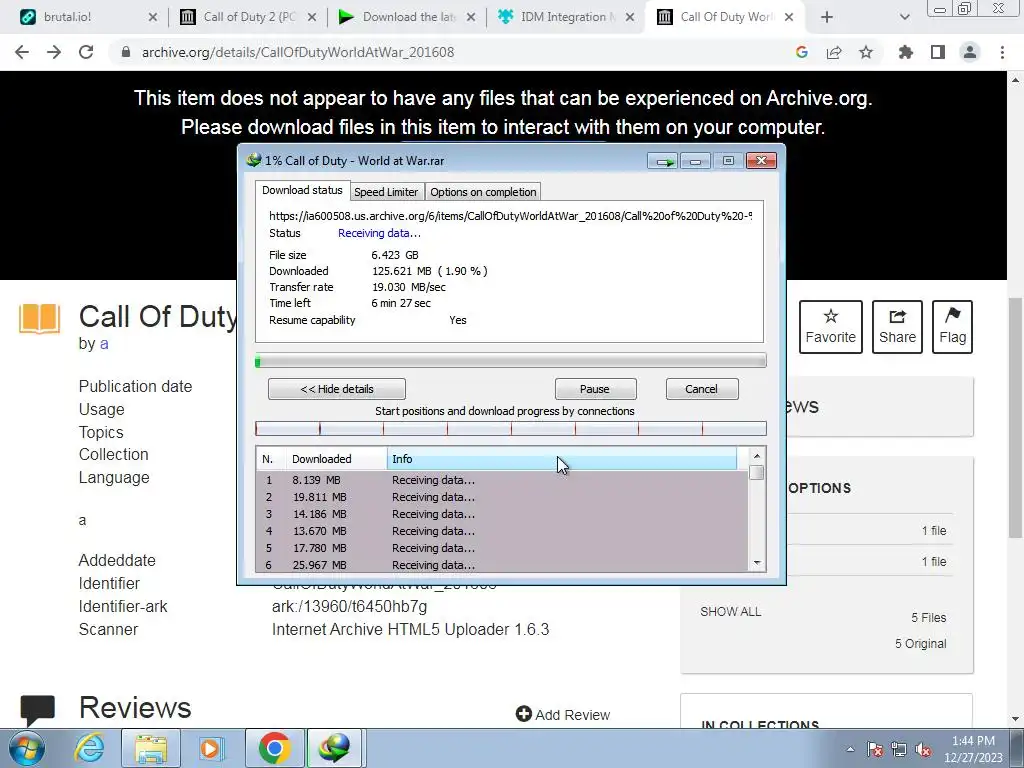Open Internet Explorer from taskbar

click(x=89, y=748)
